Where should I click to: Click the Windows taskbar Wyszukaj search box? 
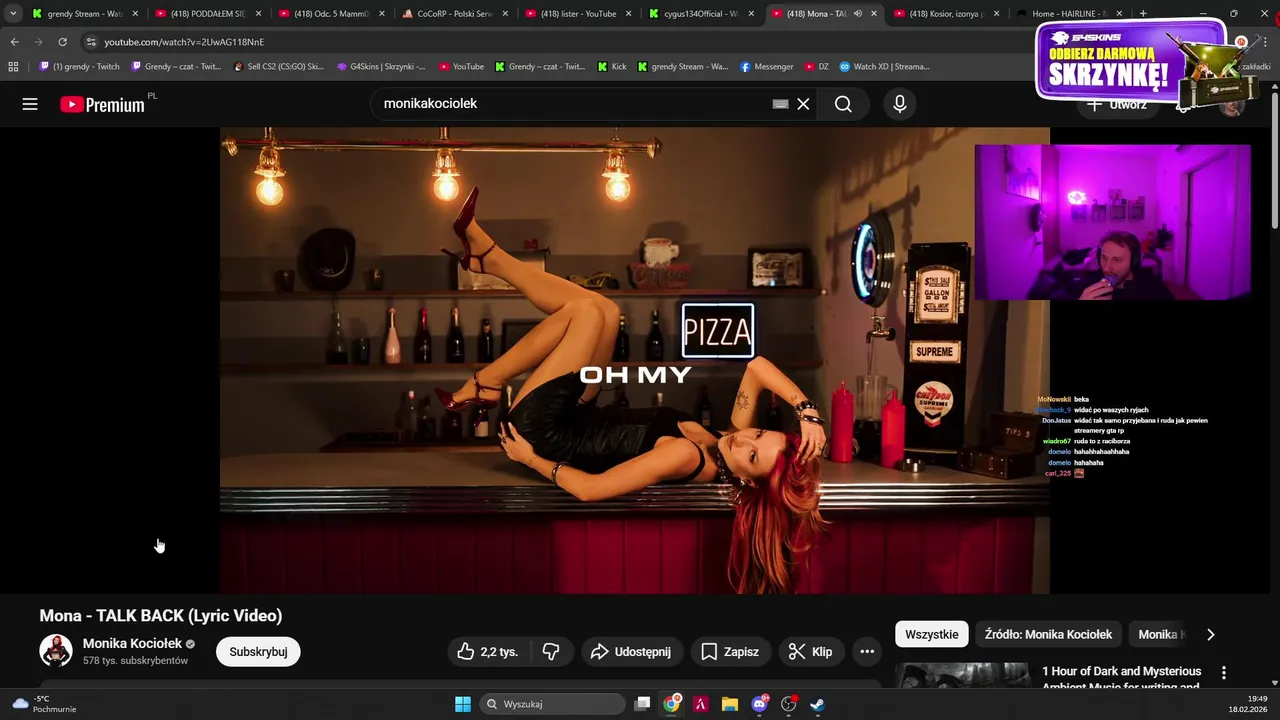coord(553,704)
